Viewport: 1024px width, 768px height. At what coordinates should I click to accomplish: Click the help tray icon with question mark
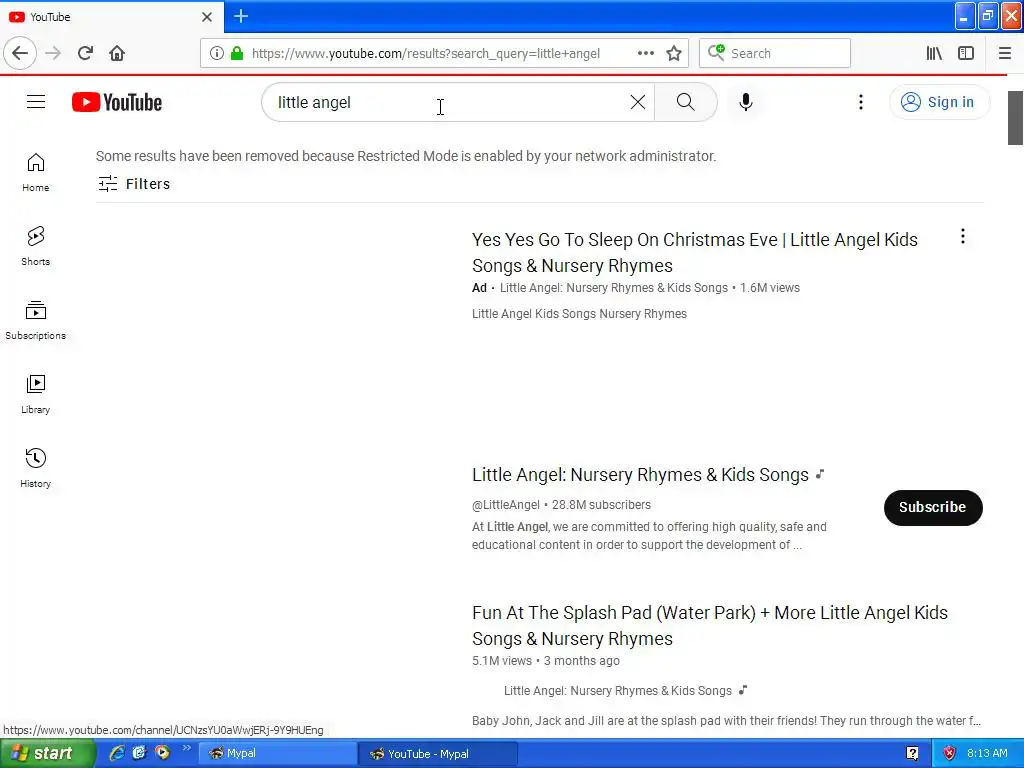912,753
